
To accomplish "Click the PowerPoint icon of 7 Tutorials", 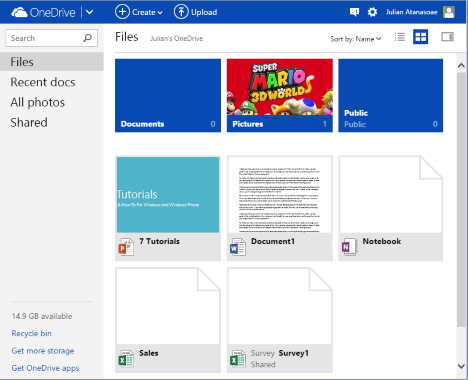I will (126, 247).
